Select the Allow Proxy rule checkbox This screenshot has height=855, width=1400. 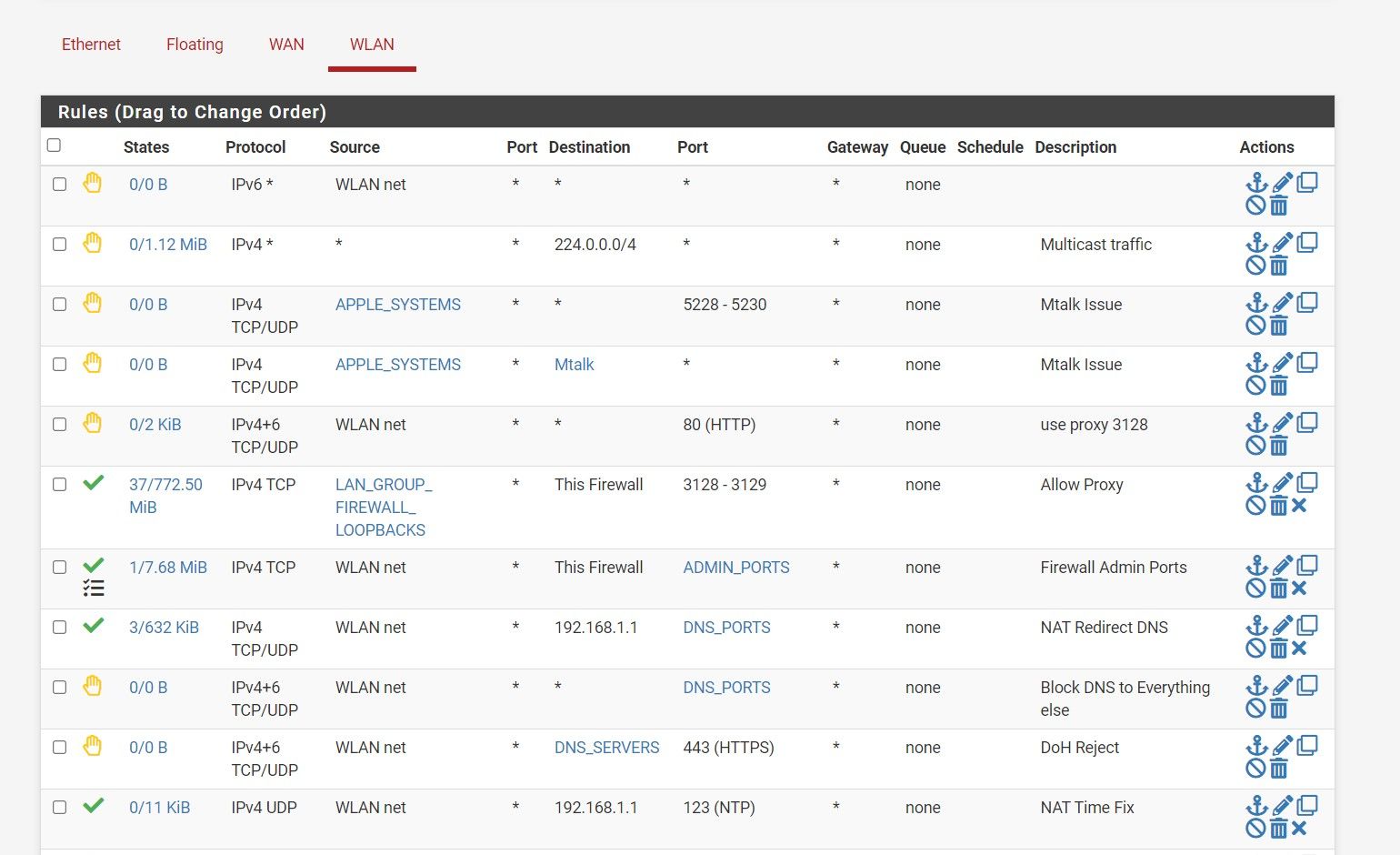60,484
